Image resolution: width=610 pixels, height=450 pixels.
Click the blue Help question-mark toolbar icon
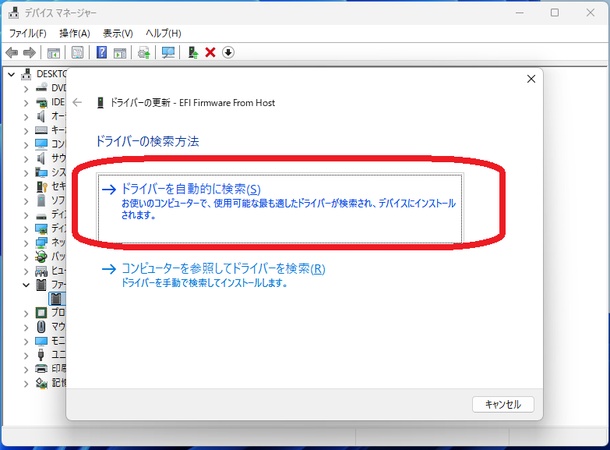coord(102,52)
